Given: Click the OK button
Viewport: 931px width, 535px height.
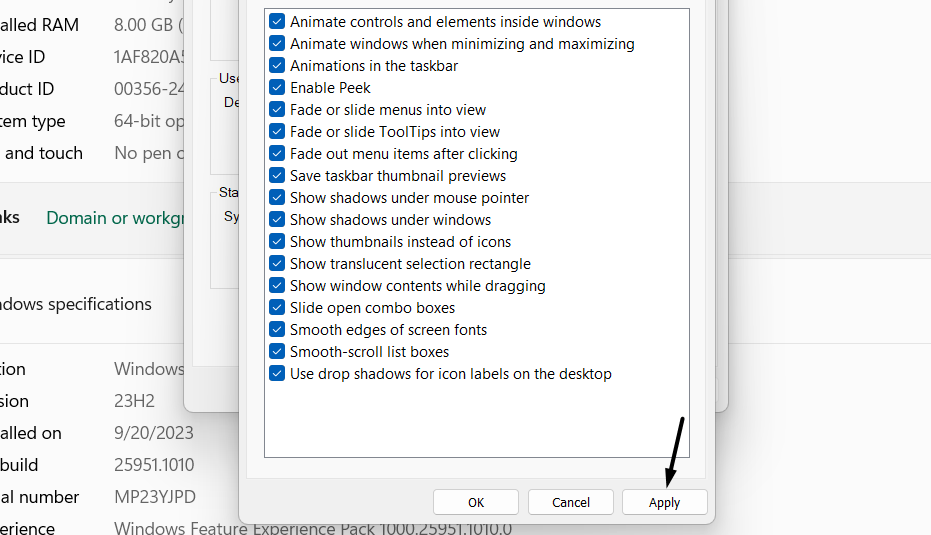Looking at the screenshot, I should coord(476,502).
